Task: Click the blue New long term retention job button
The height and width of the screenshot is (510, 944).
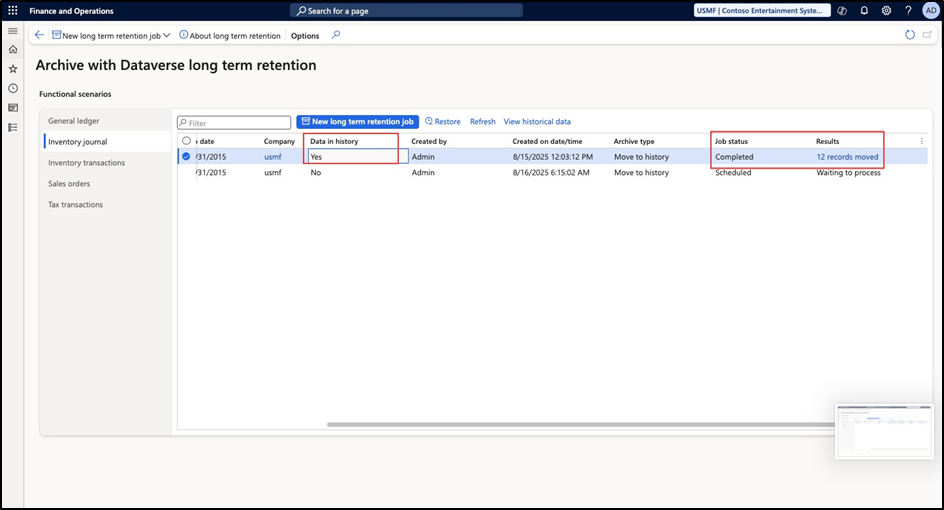Action: coord(356,121)
